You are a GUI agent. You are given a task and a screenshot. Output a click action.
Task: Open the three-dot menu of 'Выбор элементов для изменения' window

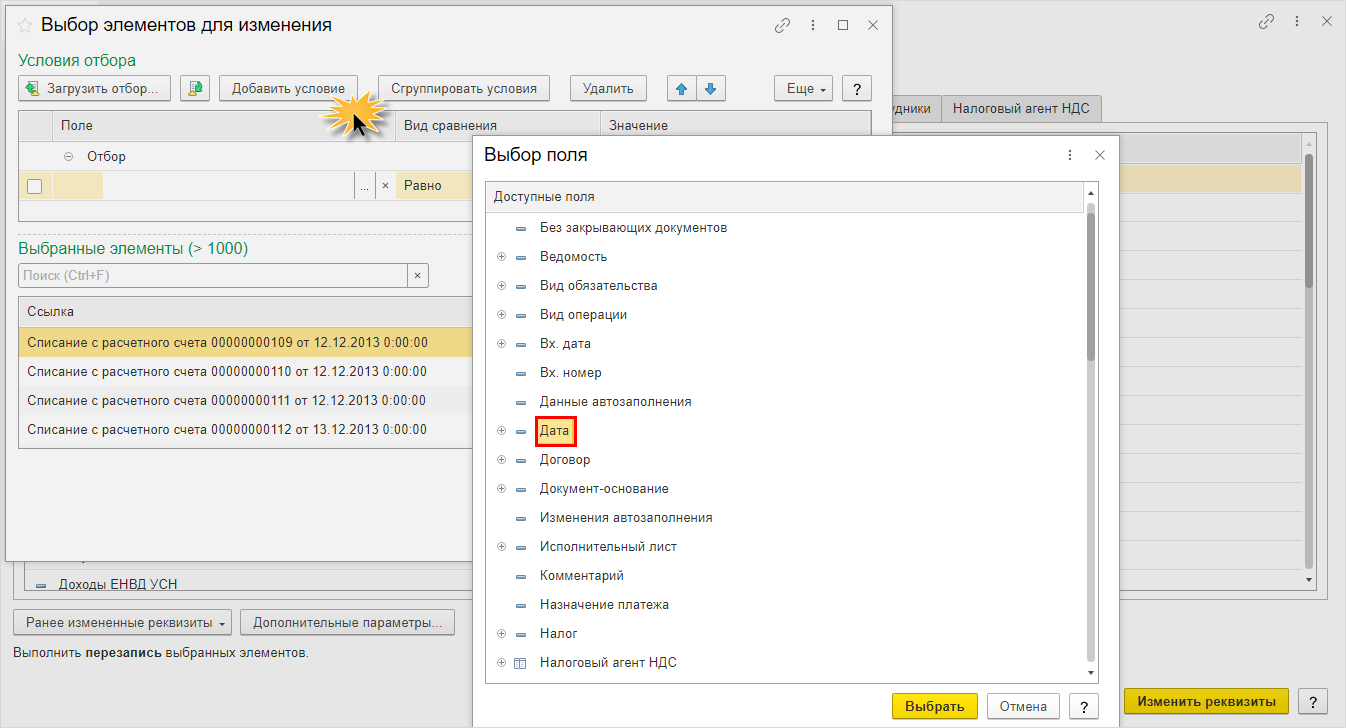[813, 25]
